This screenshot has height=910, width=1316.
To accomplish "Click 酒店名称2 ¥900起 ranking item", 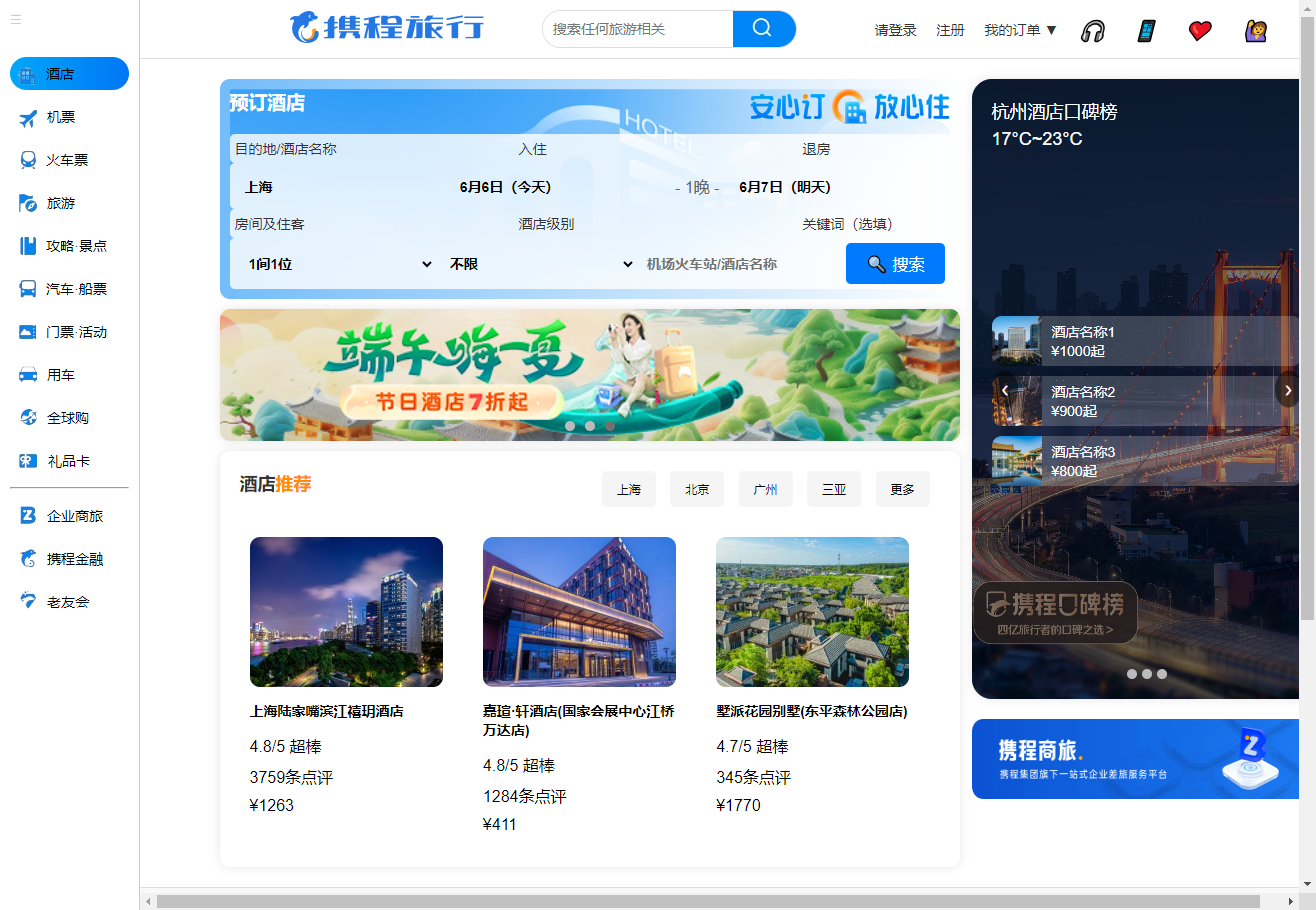I will pyautogui.click(x=1145, y=401).
